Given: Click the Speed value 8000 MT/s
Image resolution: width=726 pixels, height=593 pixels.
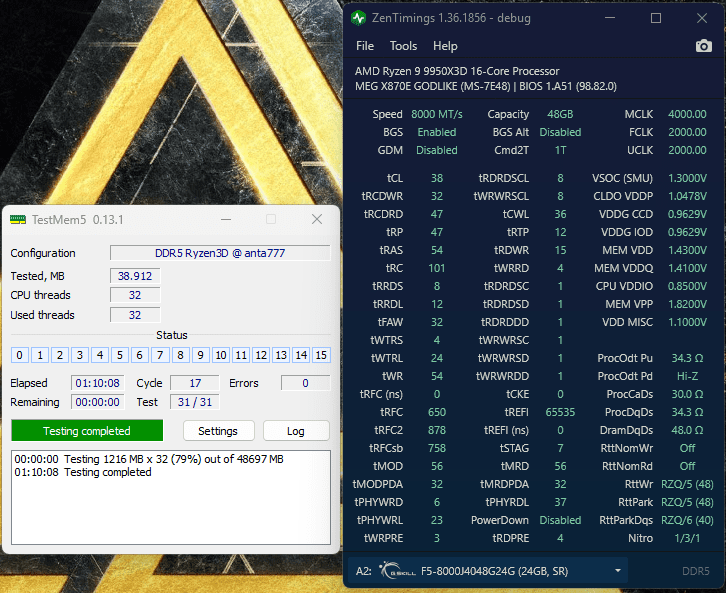Looking at the screenshot, I should click(x=437, y=114).
